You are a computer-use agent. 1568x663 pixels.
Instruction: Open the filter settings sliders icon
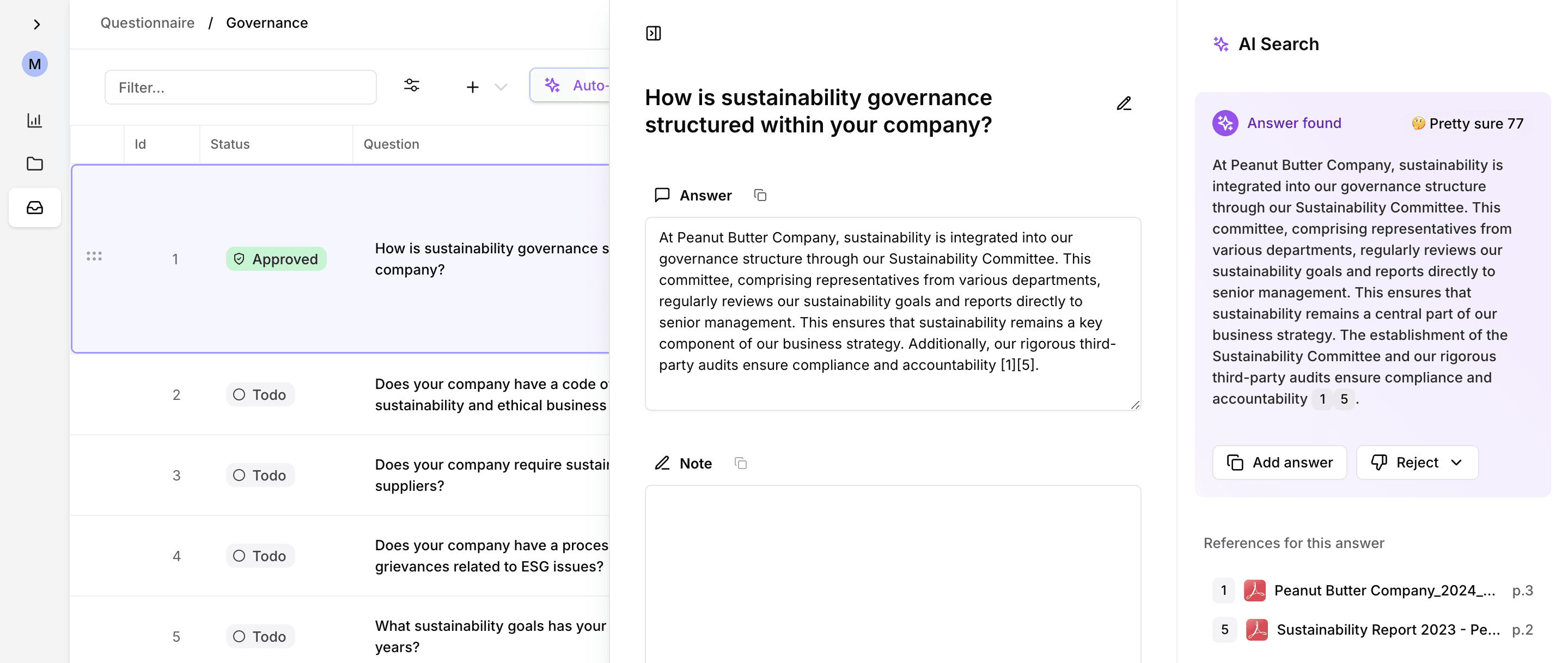412,86
